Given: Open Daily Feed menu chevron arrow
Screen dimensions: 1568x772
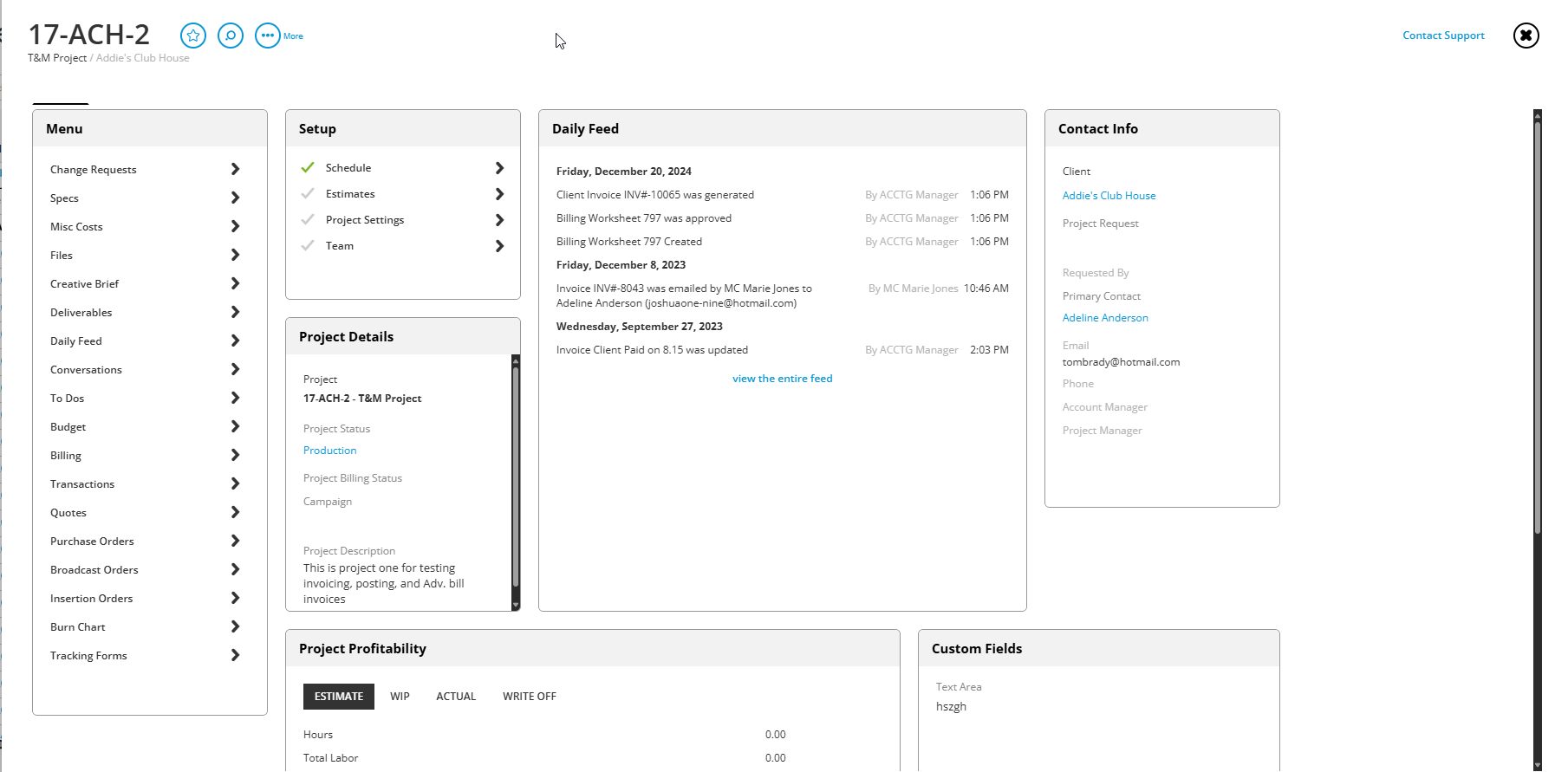Looking at the screenshot, I should click(235, 341).
